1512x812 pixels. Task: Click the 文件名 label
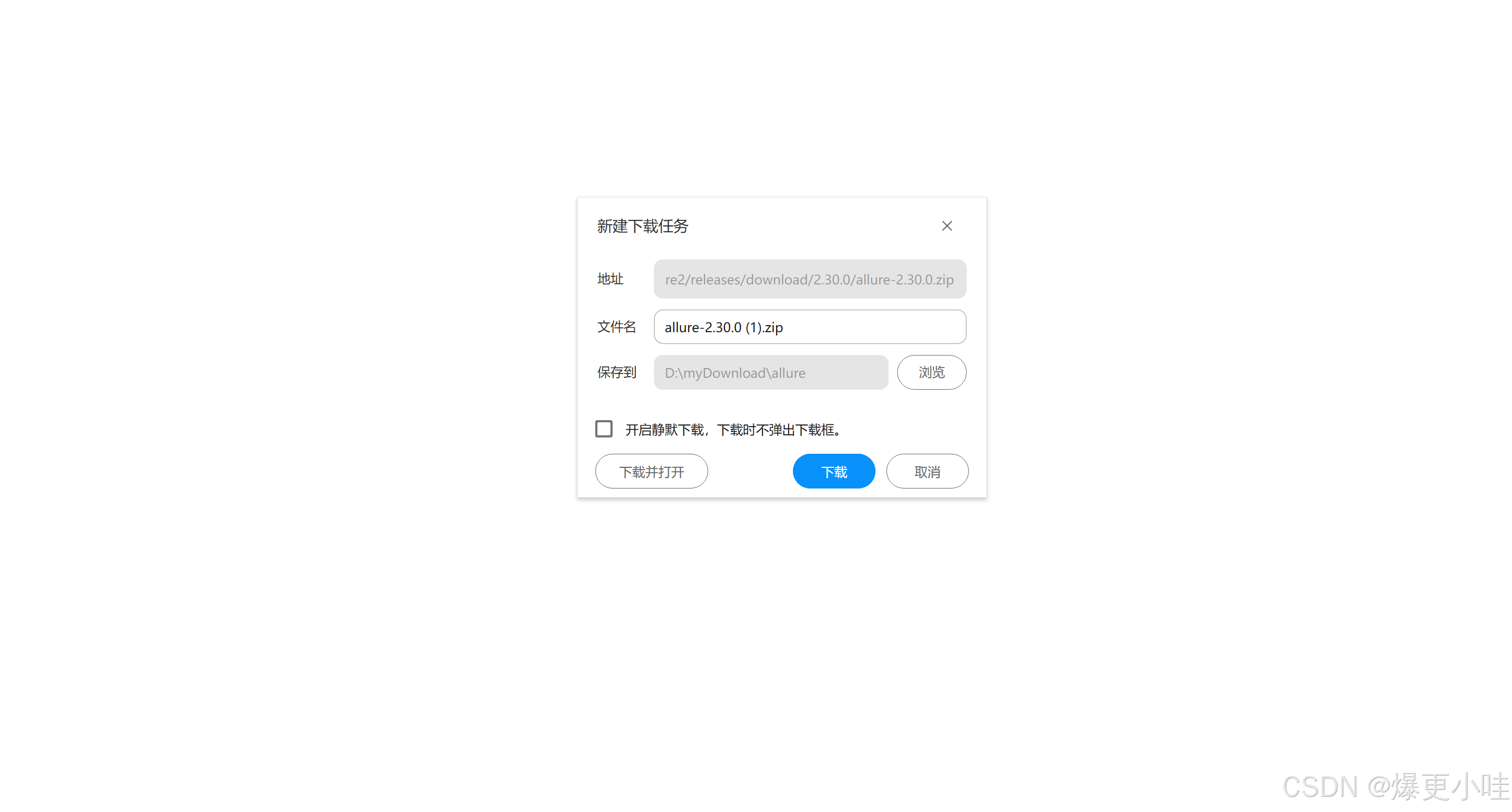616,327
